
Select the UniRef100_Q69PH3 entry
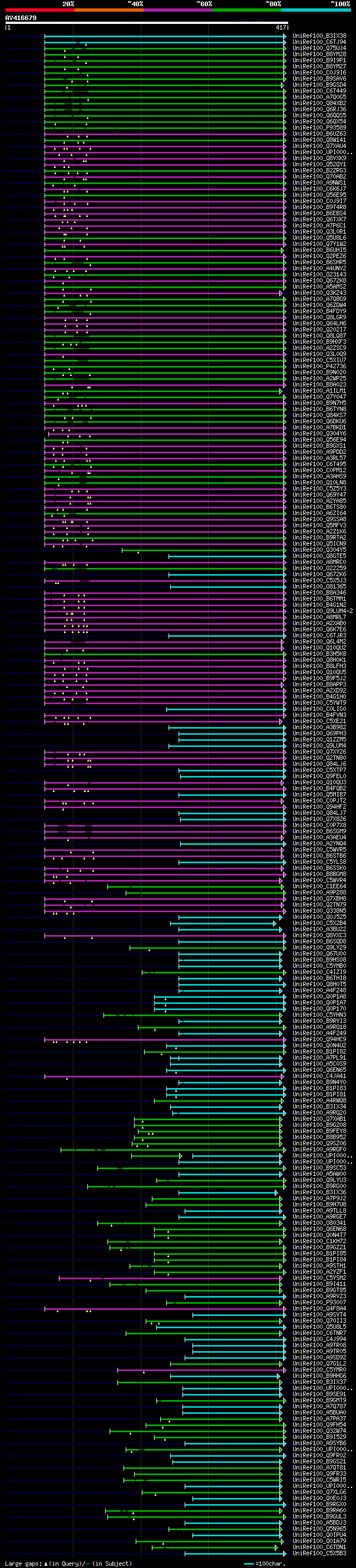click(x=319, y=733)
